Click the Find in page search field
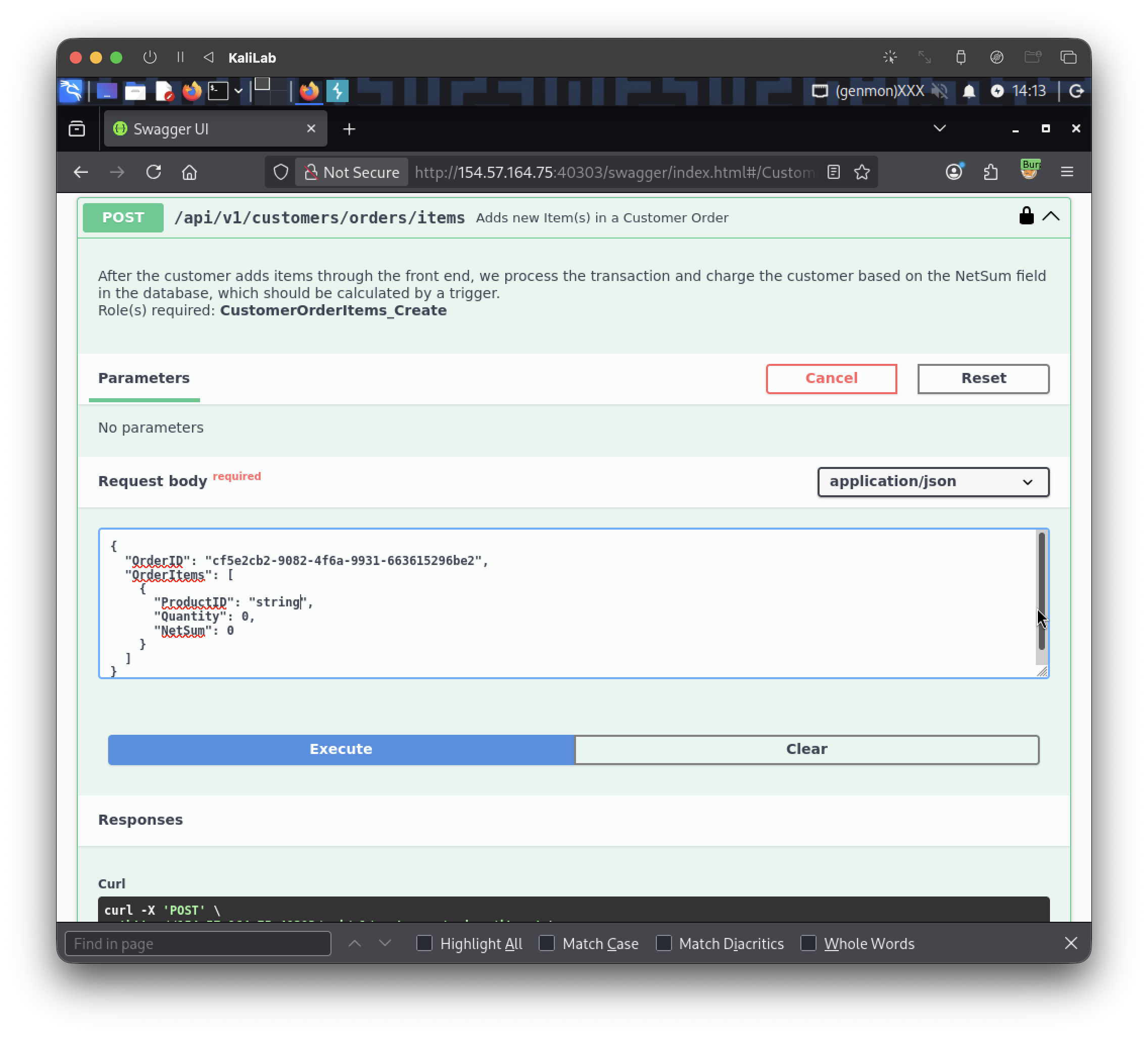1148x1038 pixels. [198, 943]
